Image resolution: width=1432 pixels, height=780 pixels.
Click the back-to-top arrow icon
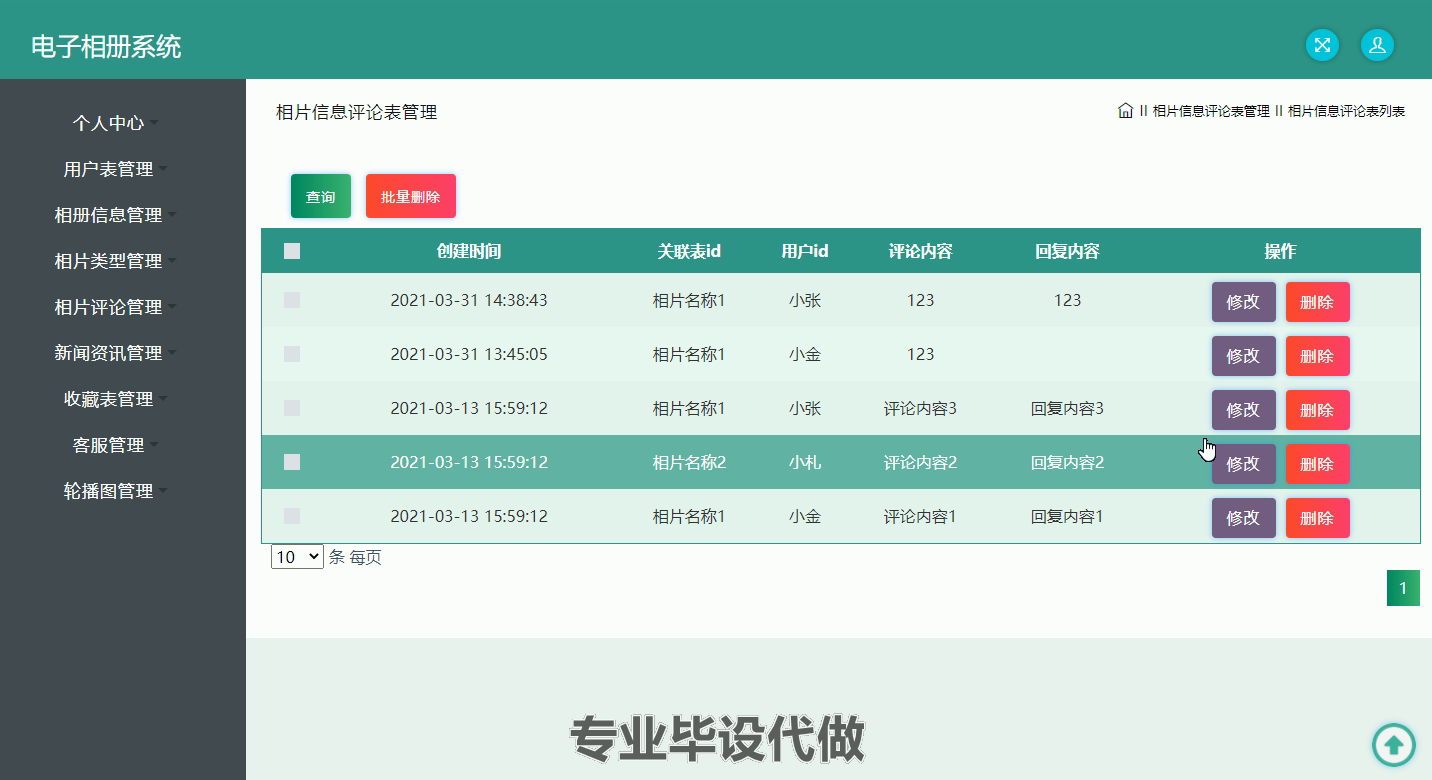click(x=1394, y=745)
